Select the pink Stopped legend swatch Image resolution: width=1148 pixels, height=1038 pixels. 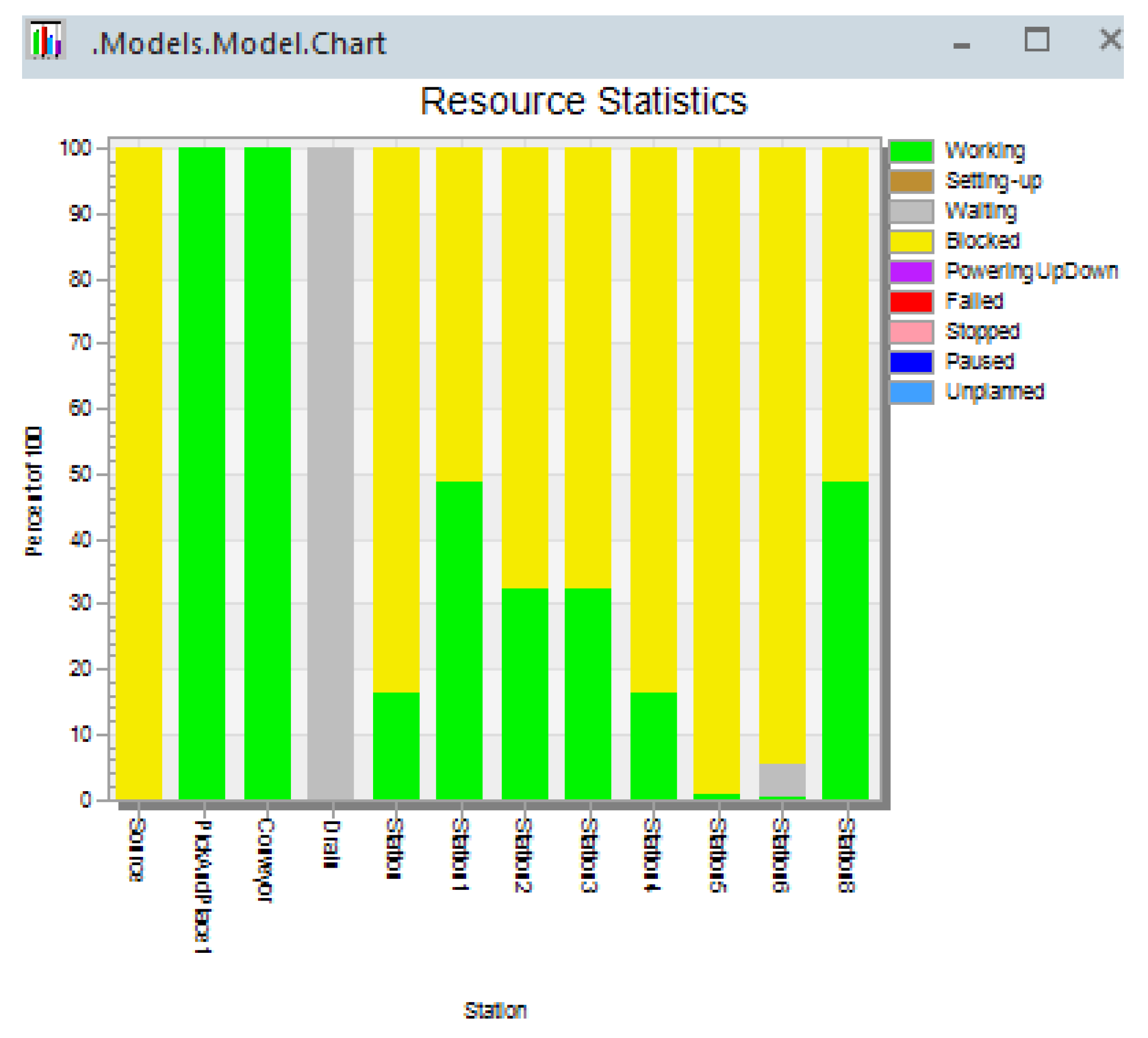coord(910,332)
